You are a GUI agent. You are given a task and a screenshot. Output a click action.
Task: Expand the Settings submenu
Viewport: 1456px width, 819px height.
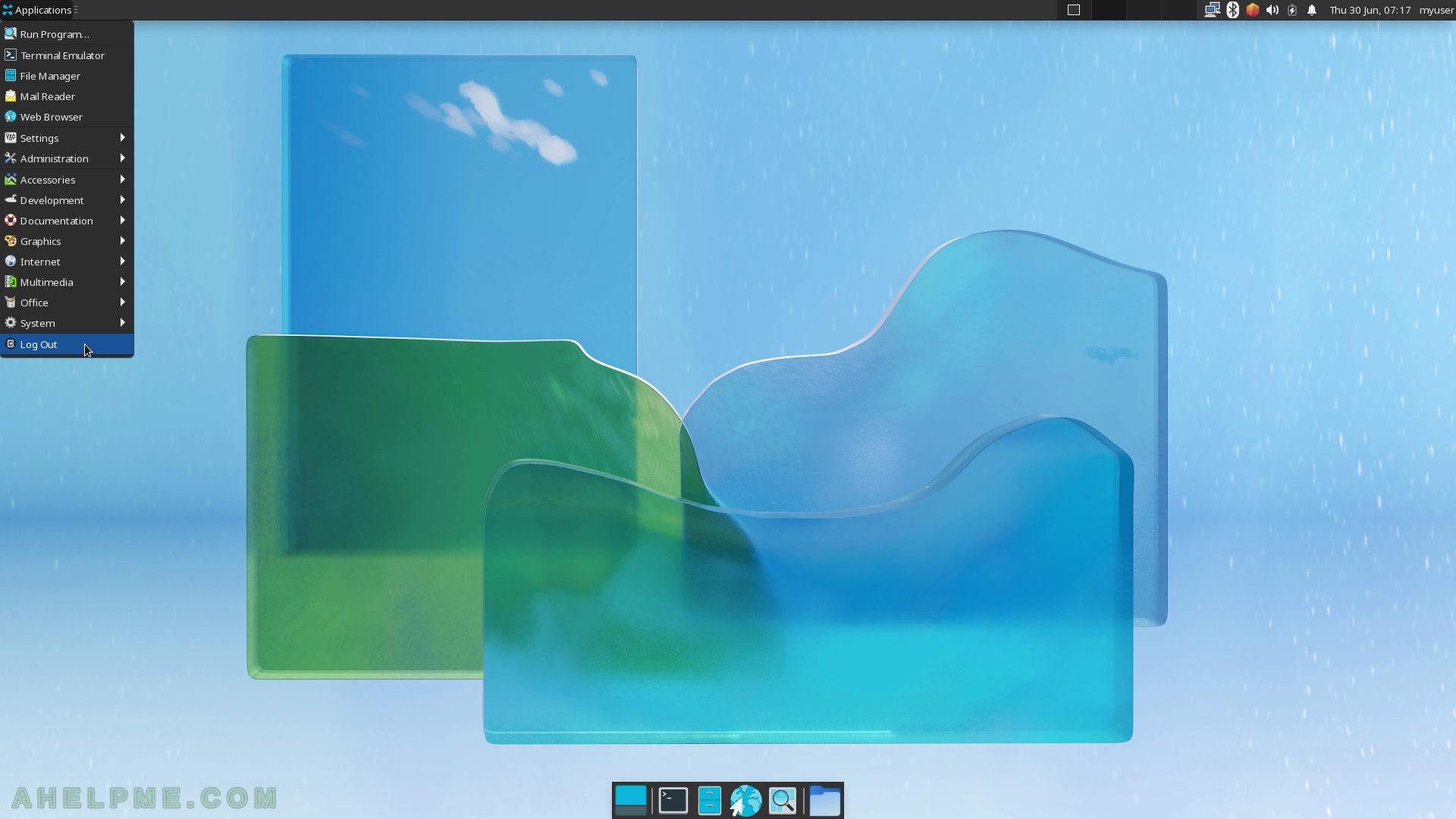click(67, 138)
